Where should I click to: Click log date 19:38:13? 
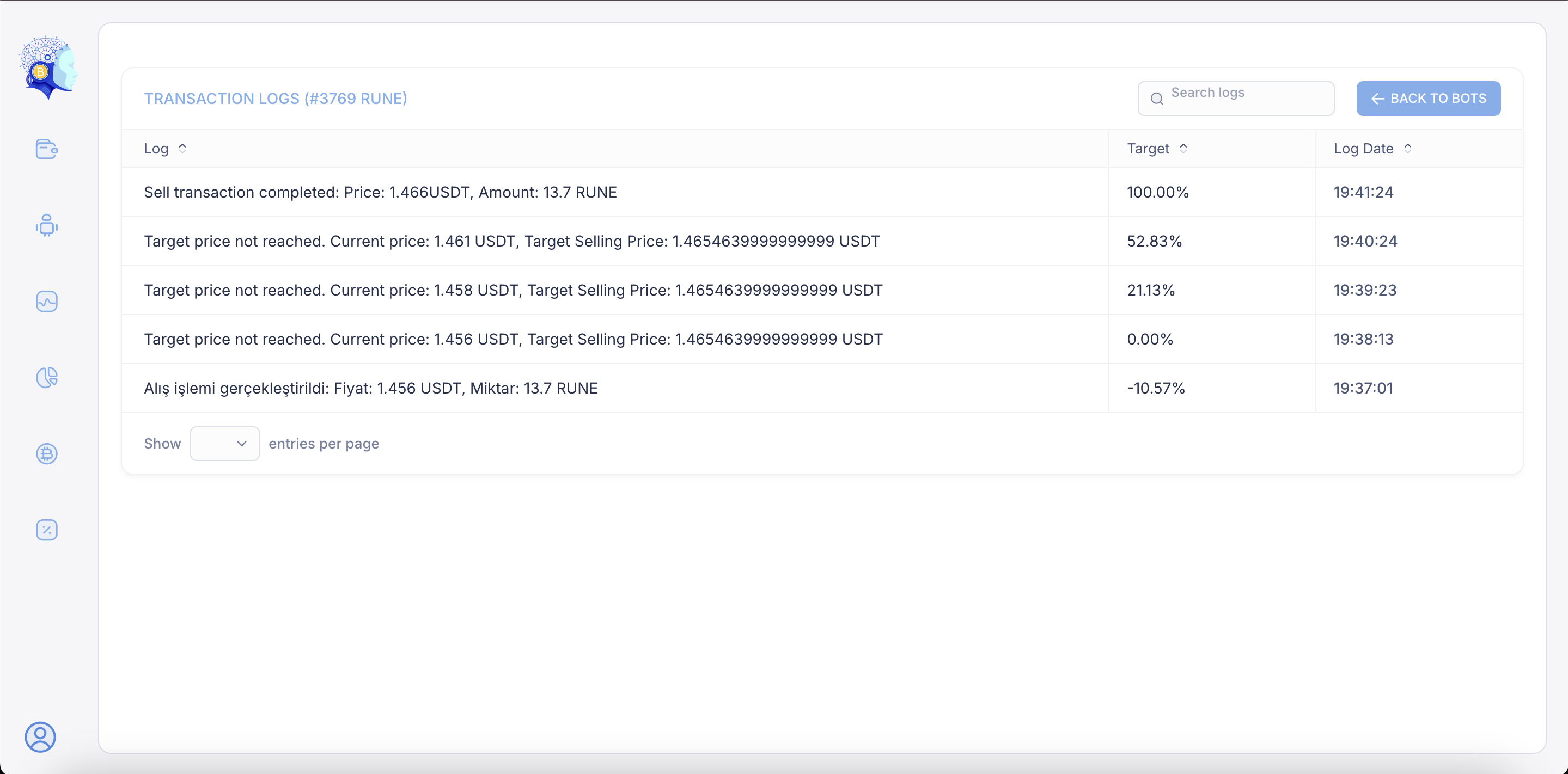pyautogui.click(x=1363, y=339)
